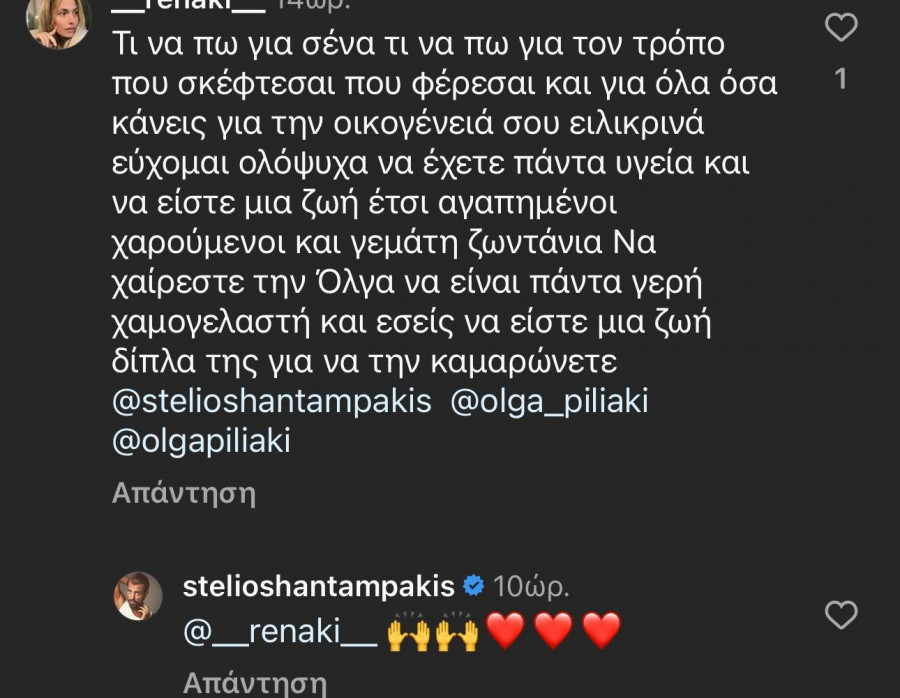View the like count on the first comment
The width and height of the screenshot is (900, 698).
[x=841, y=78]
